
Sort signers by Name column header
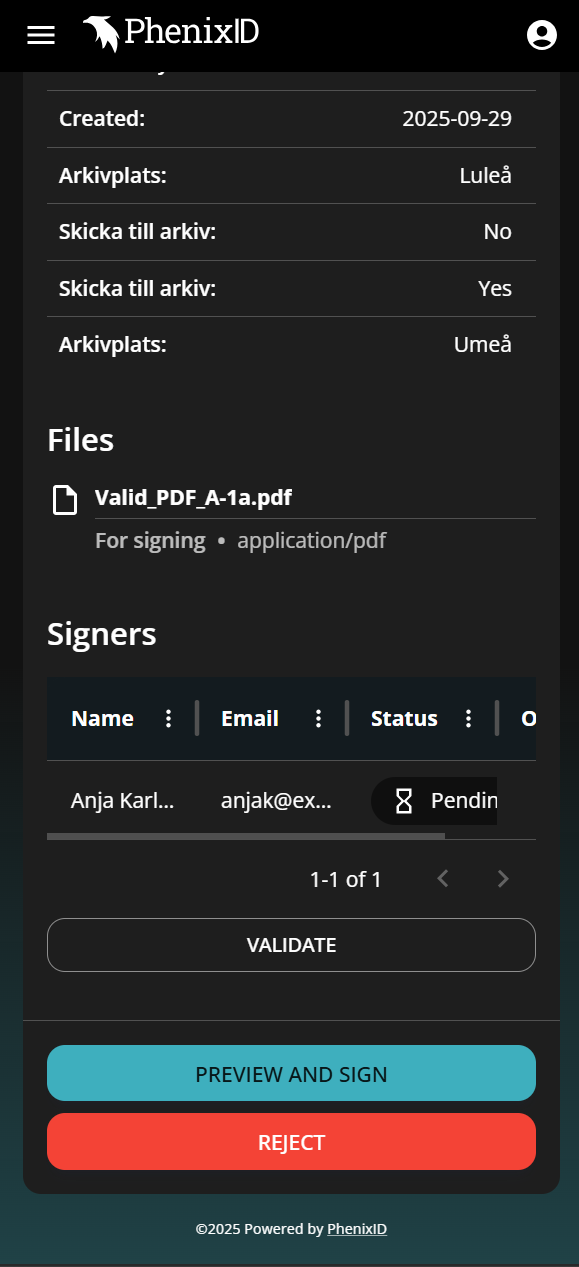(x=102, y=718)
